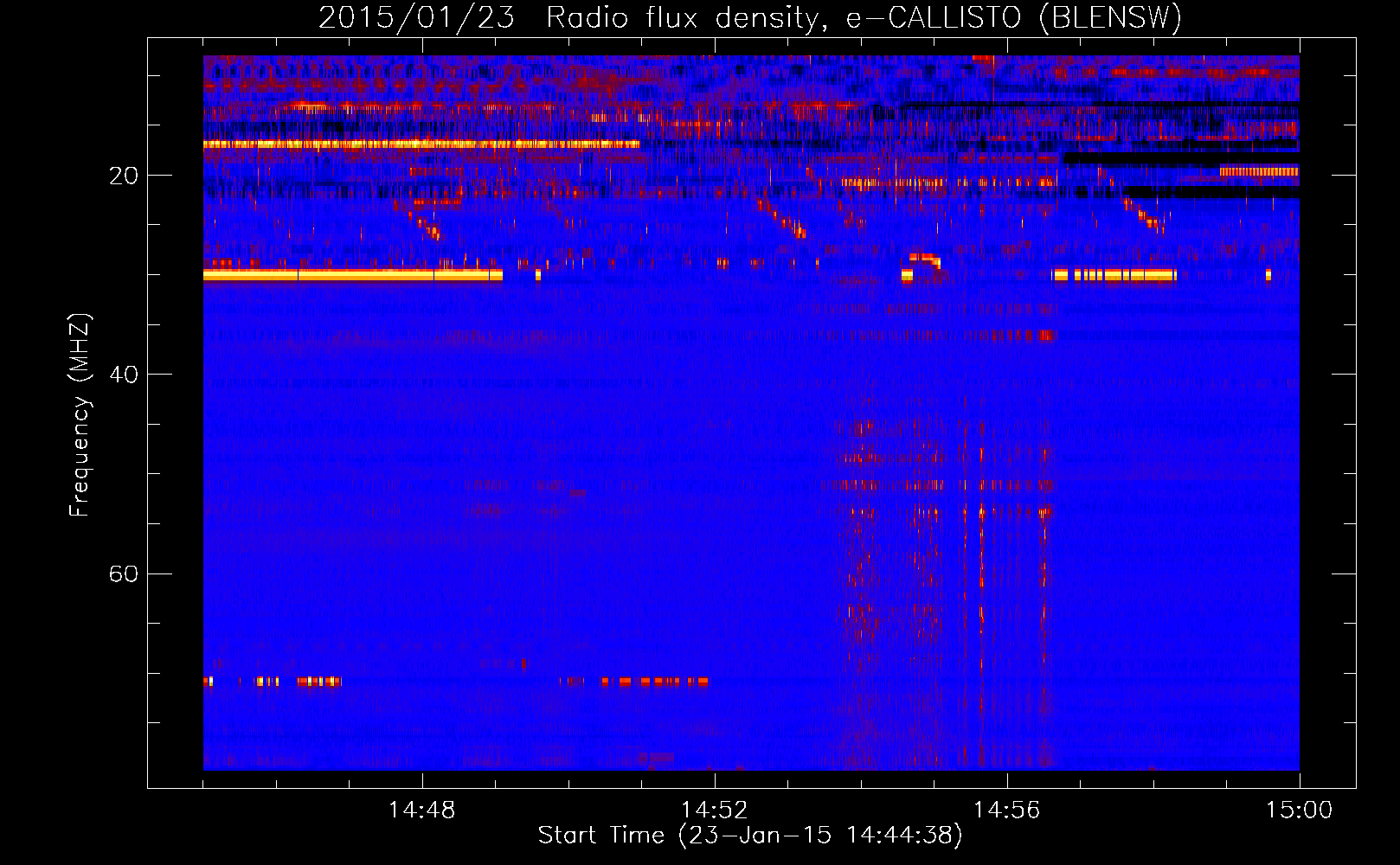Click the "Frequency (MHZ)" axis label
The width and height of the screenshot is (1400, 865).
click(80, 415)
